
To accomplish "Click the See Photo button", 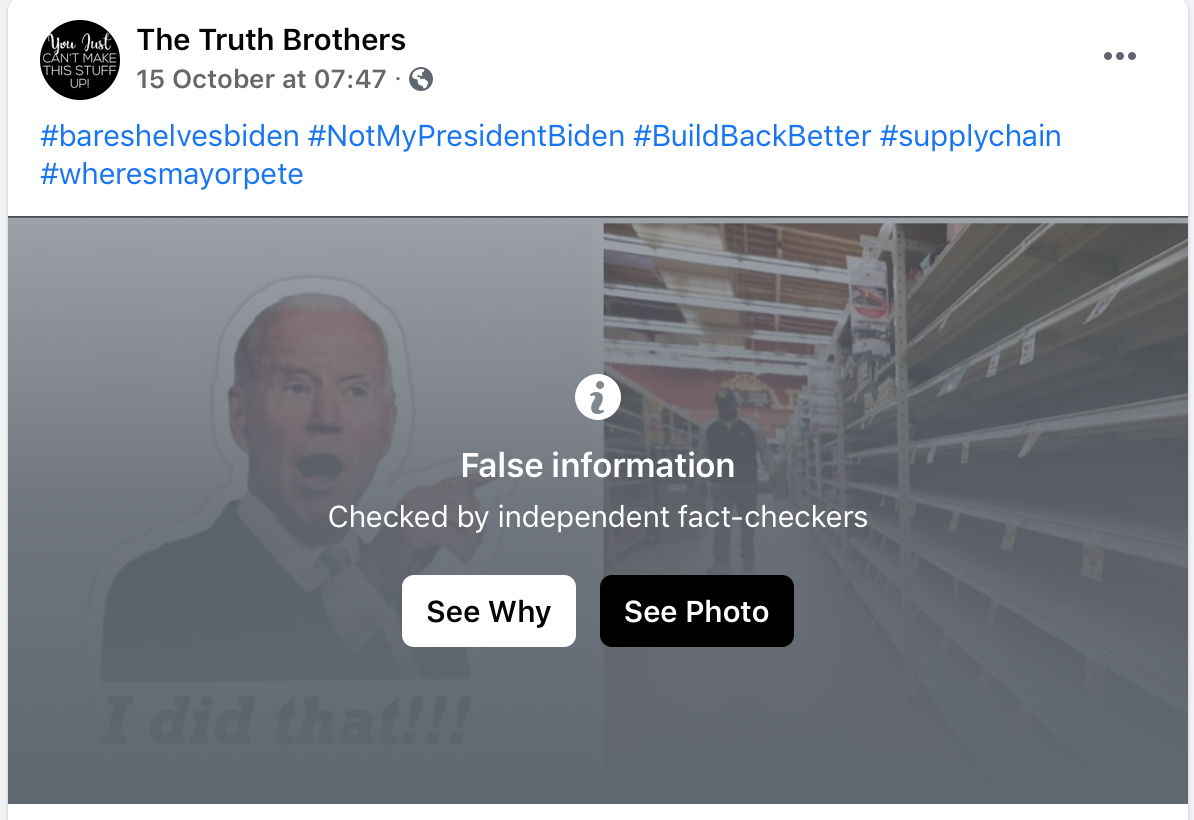I will (x=696, y=610).
